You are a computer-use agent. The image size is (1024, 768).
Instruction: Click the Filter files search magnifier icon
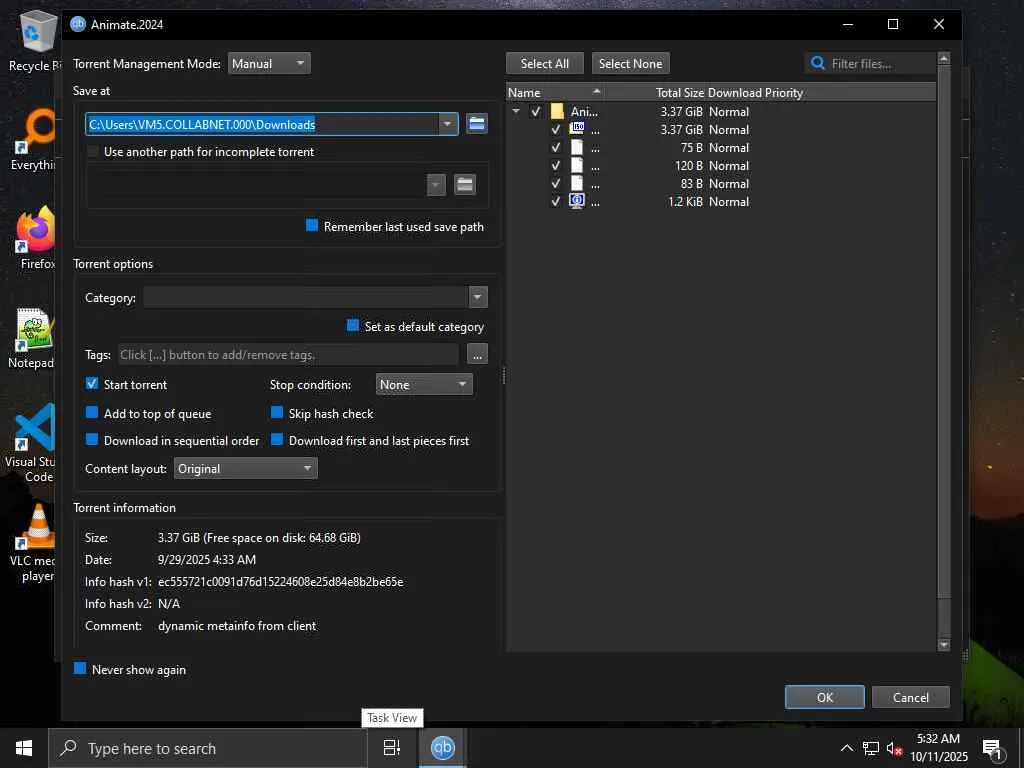click(x=817, y=63)
